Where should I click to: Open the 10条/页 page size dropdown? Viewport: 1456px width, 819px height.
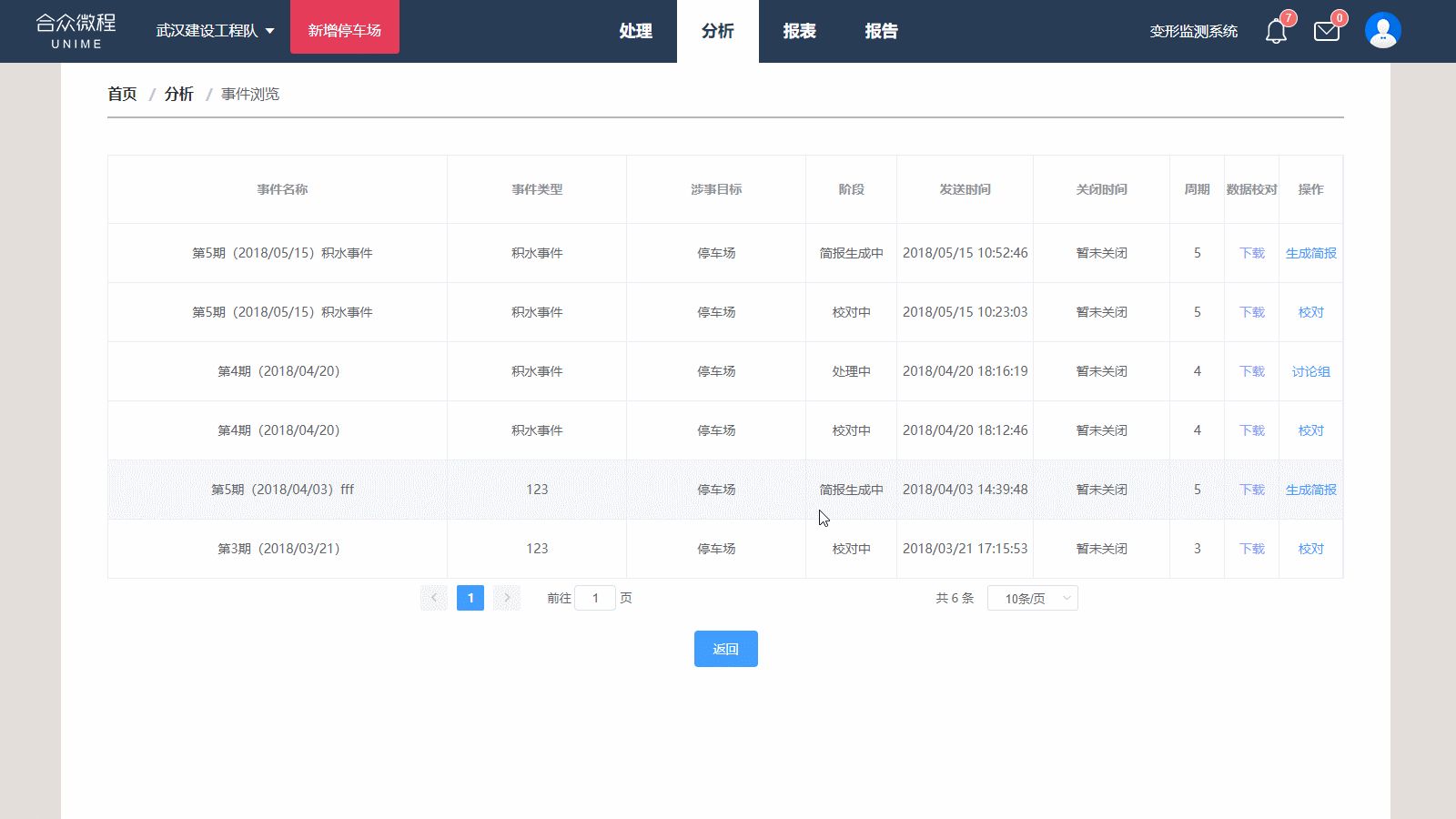coord(1032,598)
